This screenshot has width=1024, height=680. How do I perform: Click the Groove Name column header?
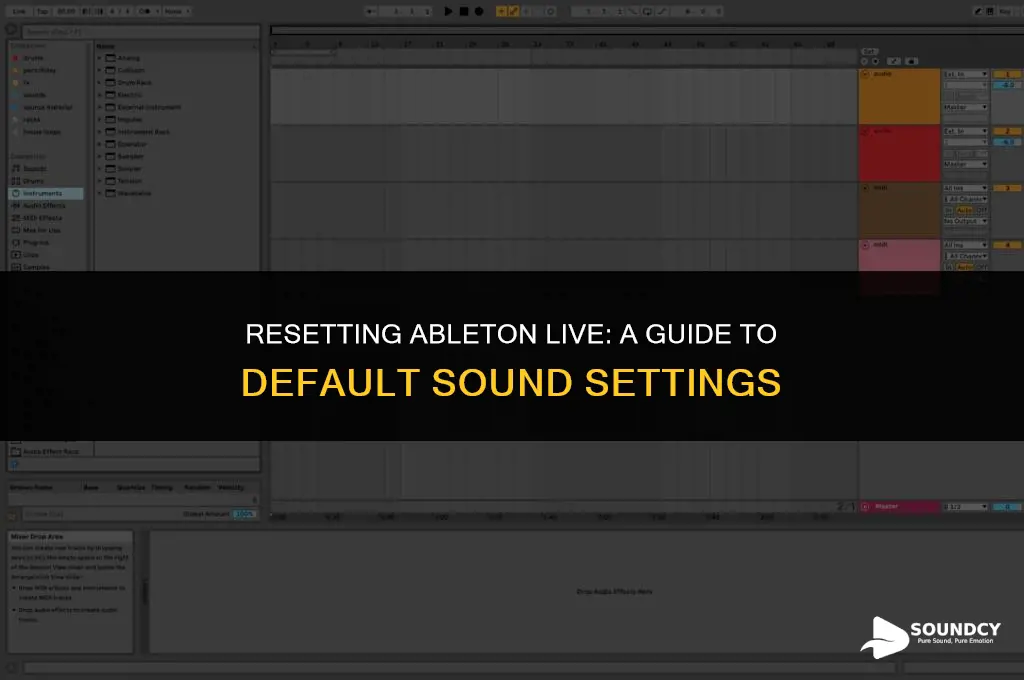(31, 487)
